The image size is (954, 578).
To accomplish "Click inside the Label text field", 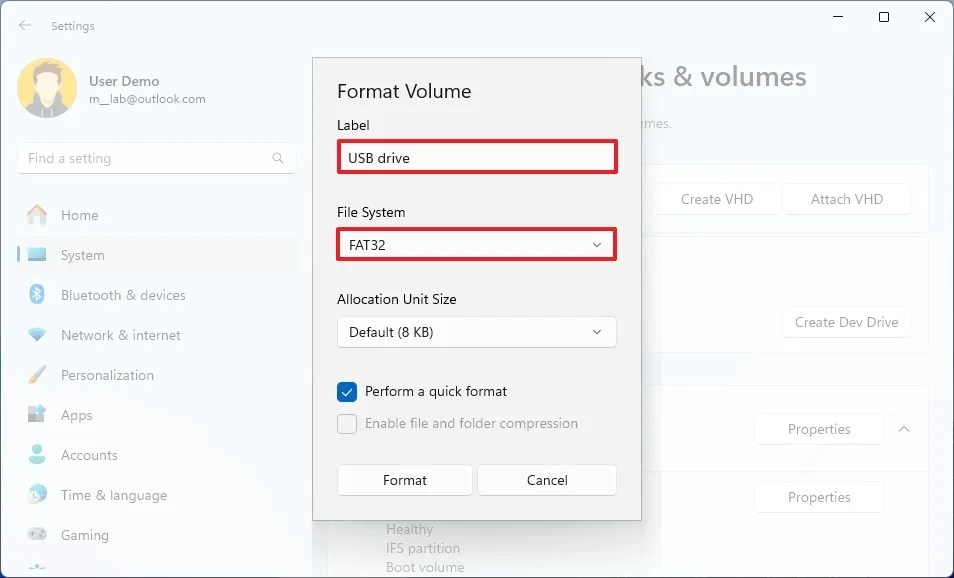I will click(x=476, y=156).
